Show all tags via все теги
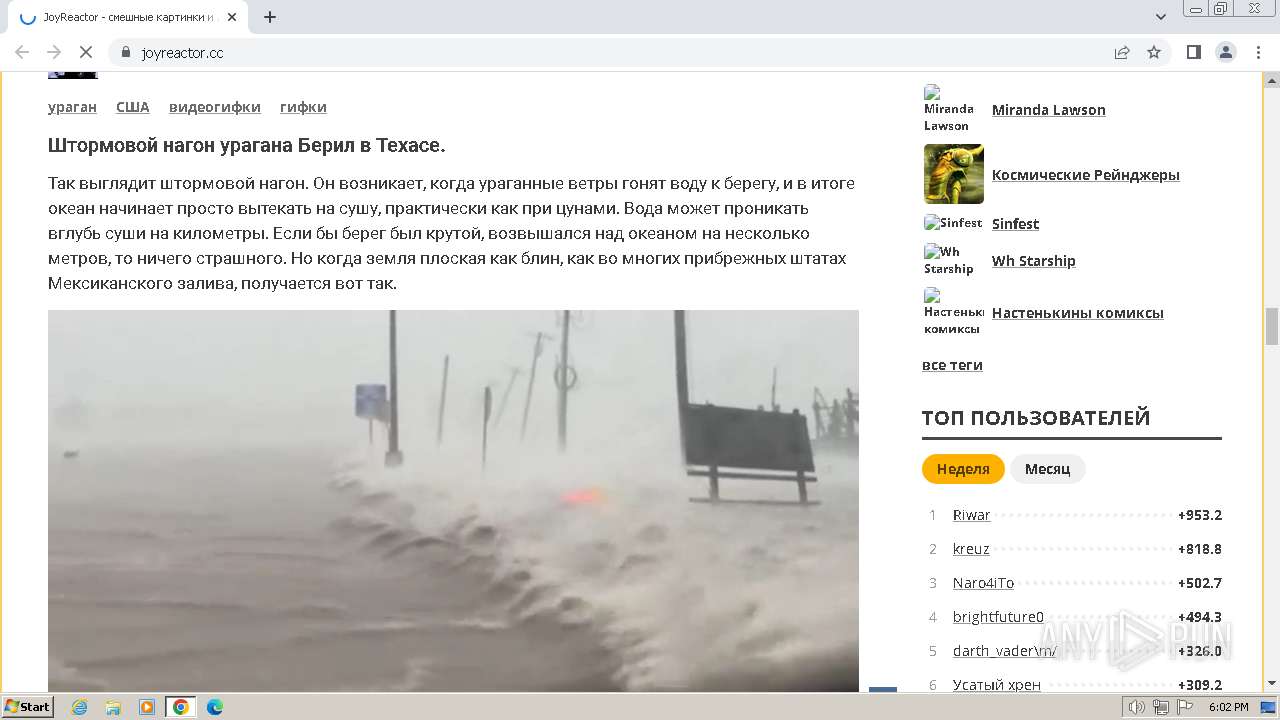This screenshot has height=720, width=1280. [x=952, y=365]
